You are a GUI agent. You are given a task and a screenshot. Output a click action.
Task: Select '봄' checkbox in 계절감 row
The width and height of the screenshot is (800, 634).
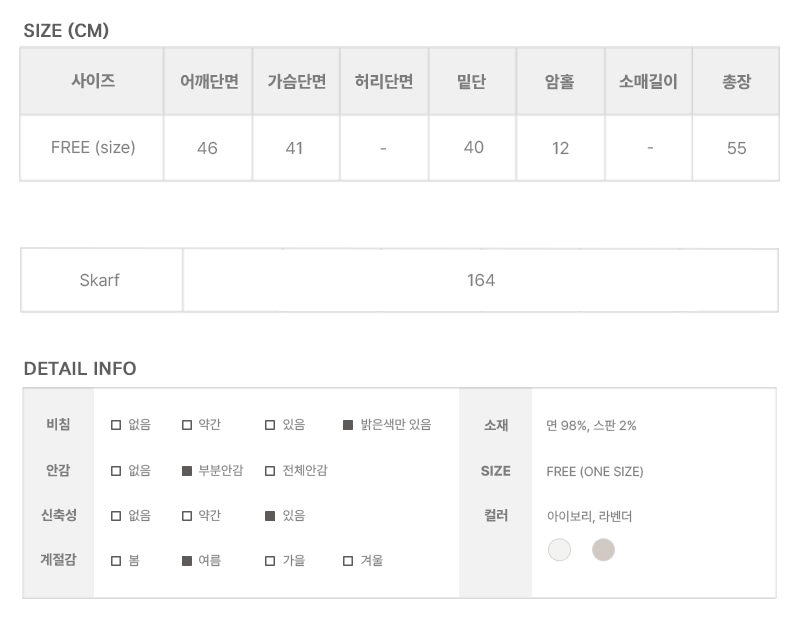coord(116,561)
